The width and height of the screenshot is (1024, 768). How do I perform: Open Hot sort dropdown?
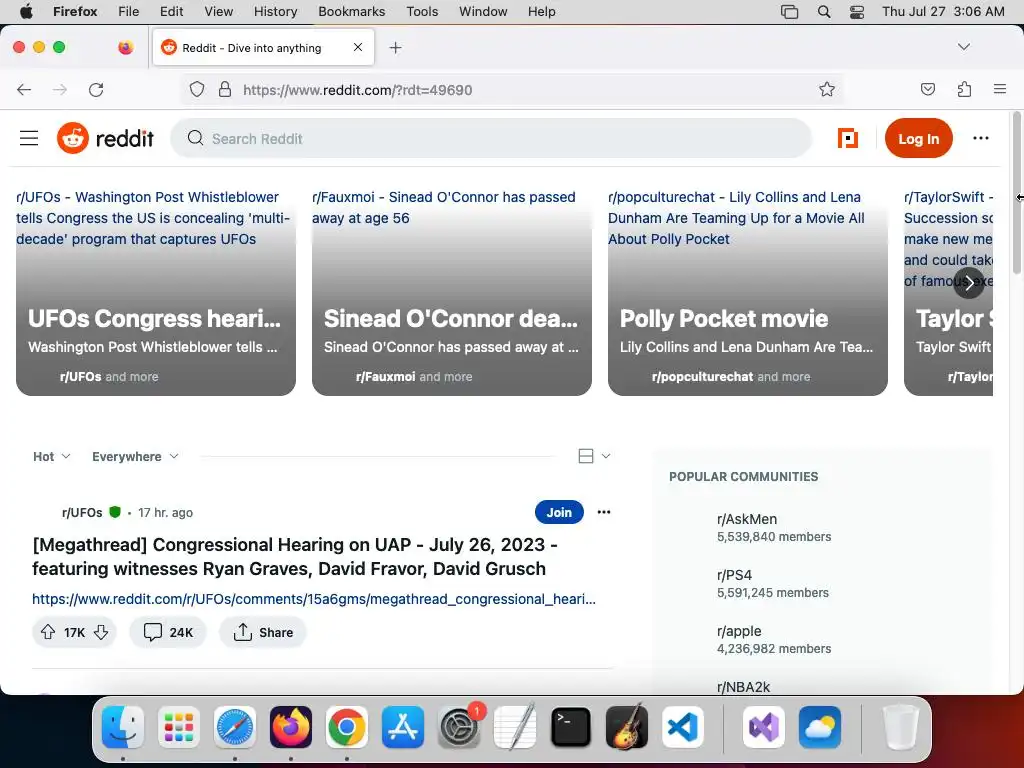click(x=52, y=456)
